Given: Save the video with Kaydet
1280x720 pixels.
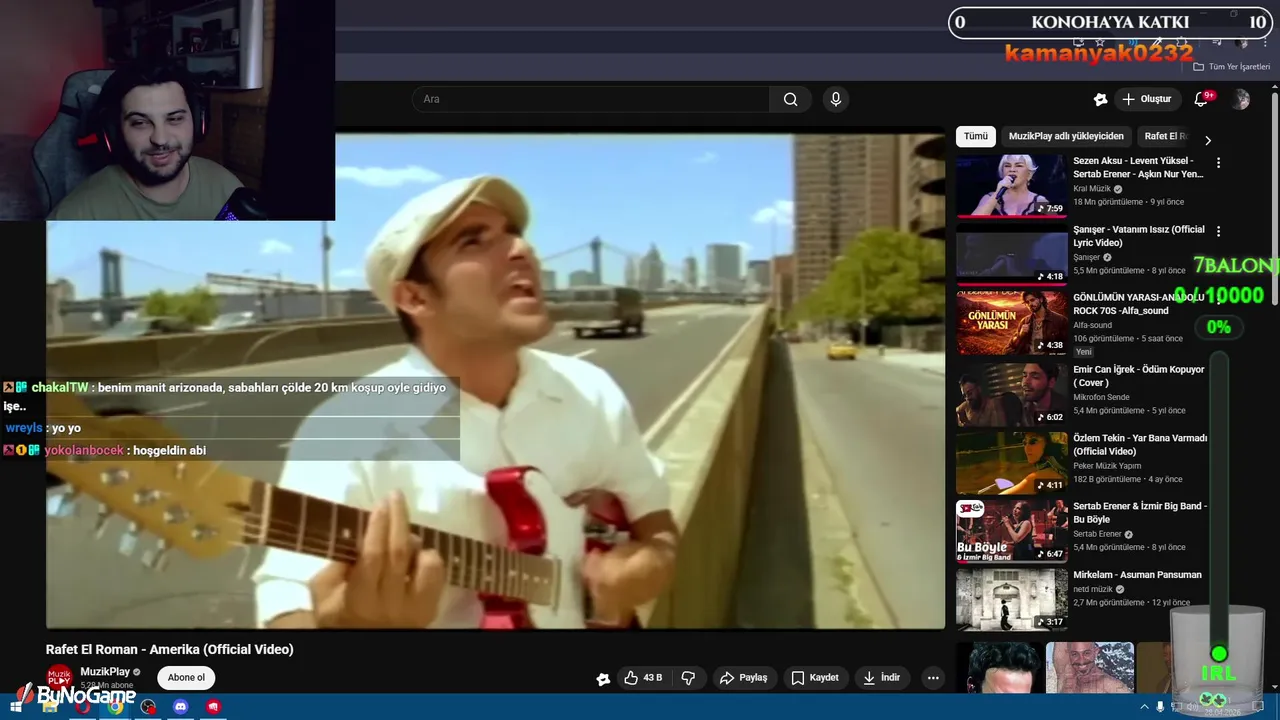Looking at the screenshot, I should pyautogui.click(x=815, y=677).
